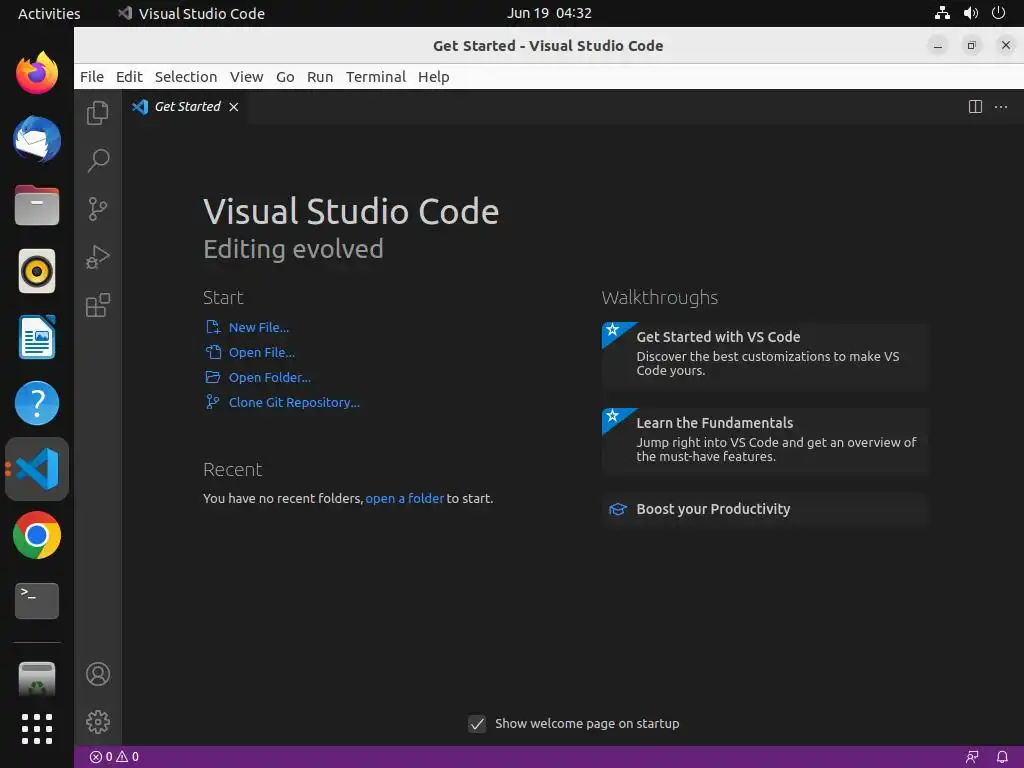Open the Run menu

point(320,77)
